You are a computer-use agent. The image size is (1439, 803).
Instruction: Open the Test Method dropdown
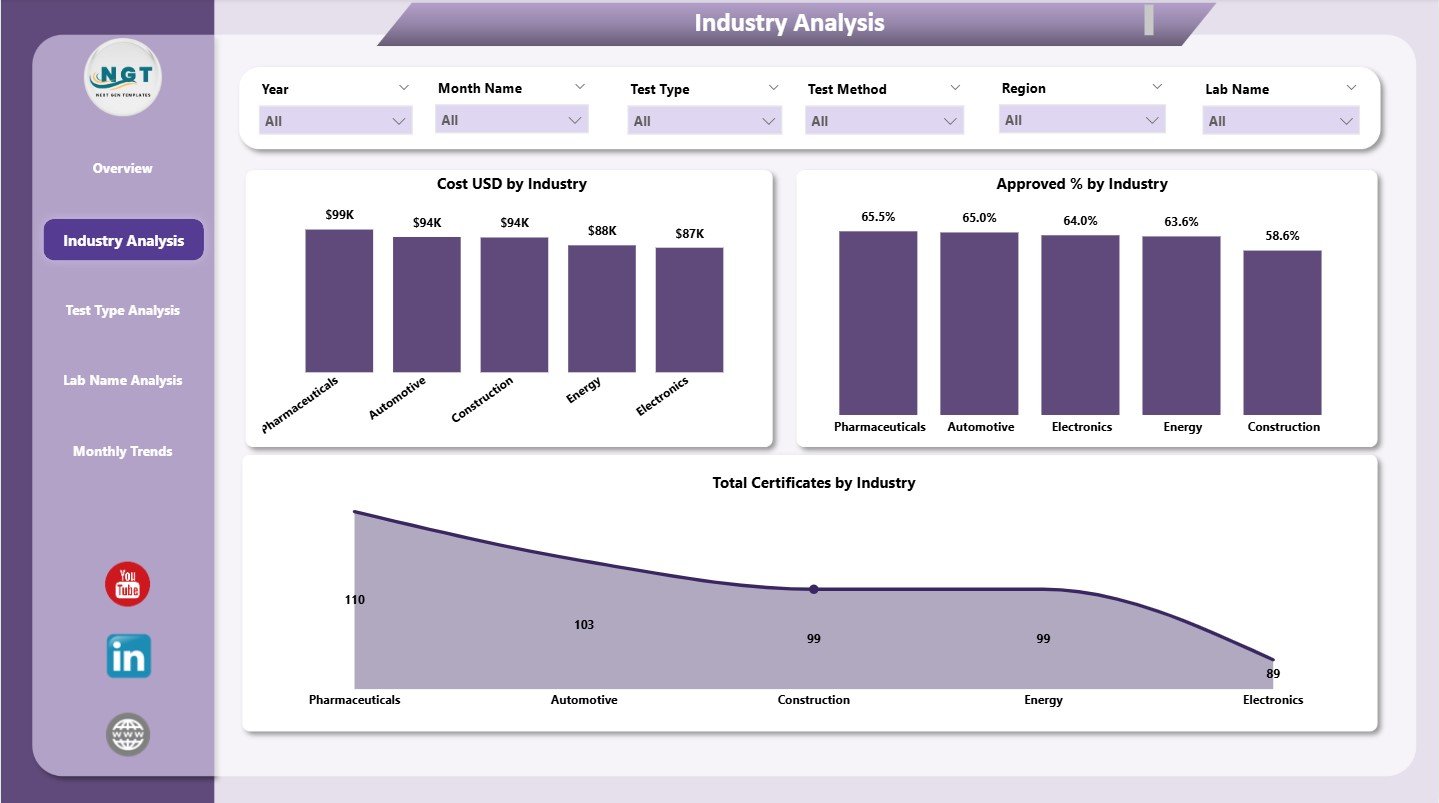tap(955, 87)
